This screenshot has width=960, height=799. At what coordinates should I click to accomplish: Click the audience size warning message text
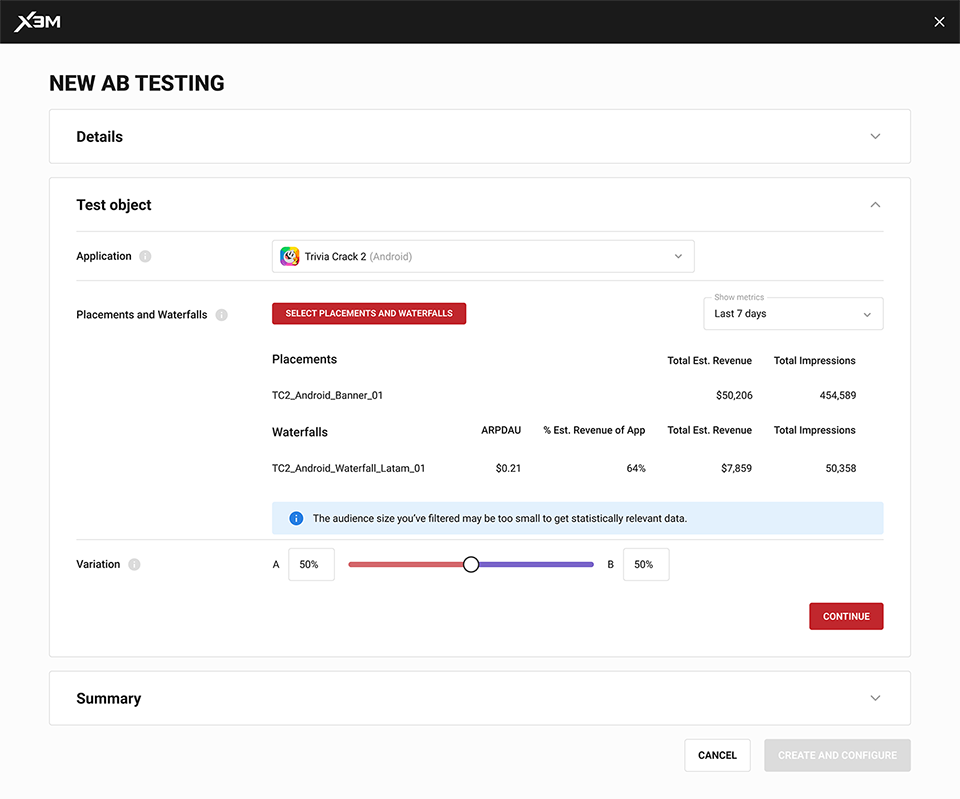click(500, 519)
